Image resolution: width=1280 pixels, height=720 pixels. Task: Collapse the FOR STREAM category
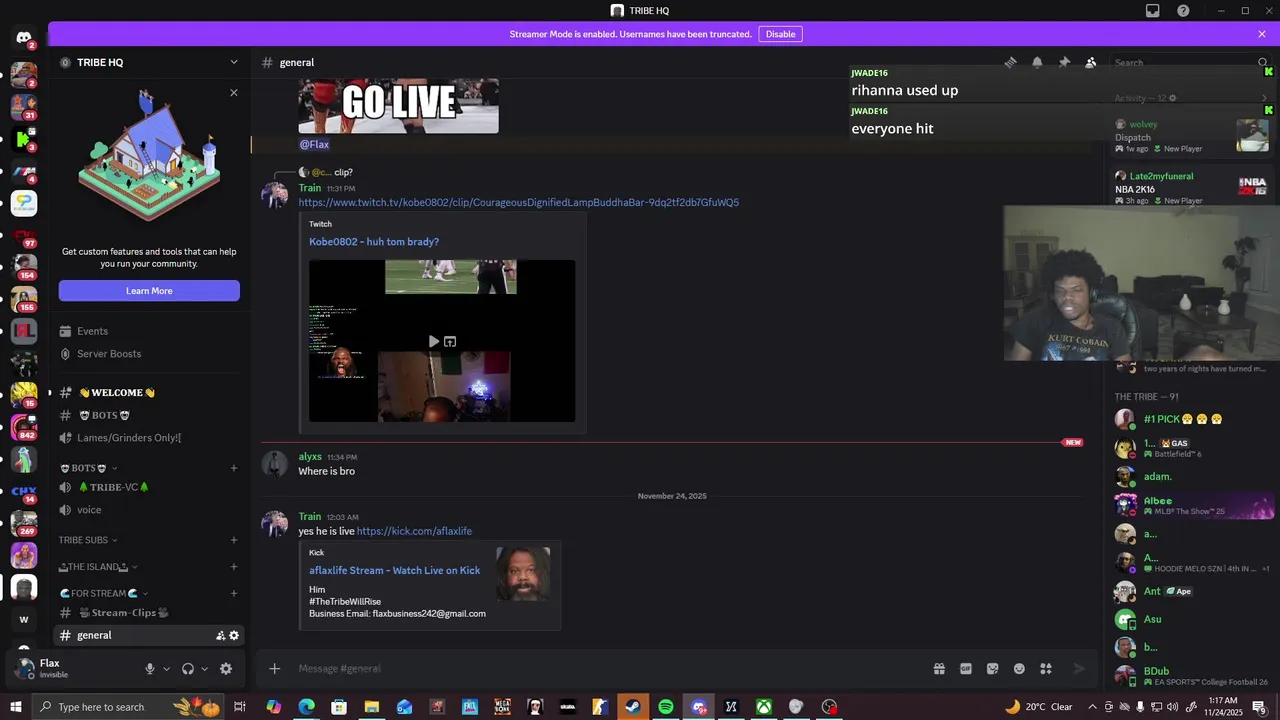[104, 593]
